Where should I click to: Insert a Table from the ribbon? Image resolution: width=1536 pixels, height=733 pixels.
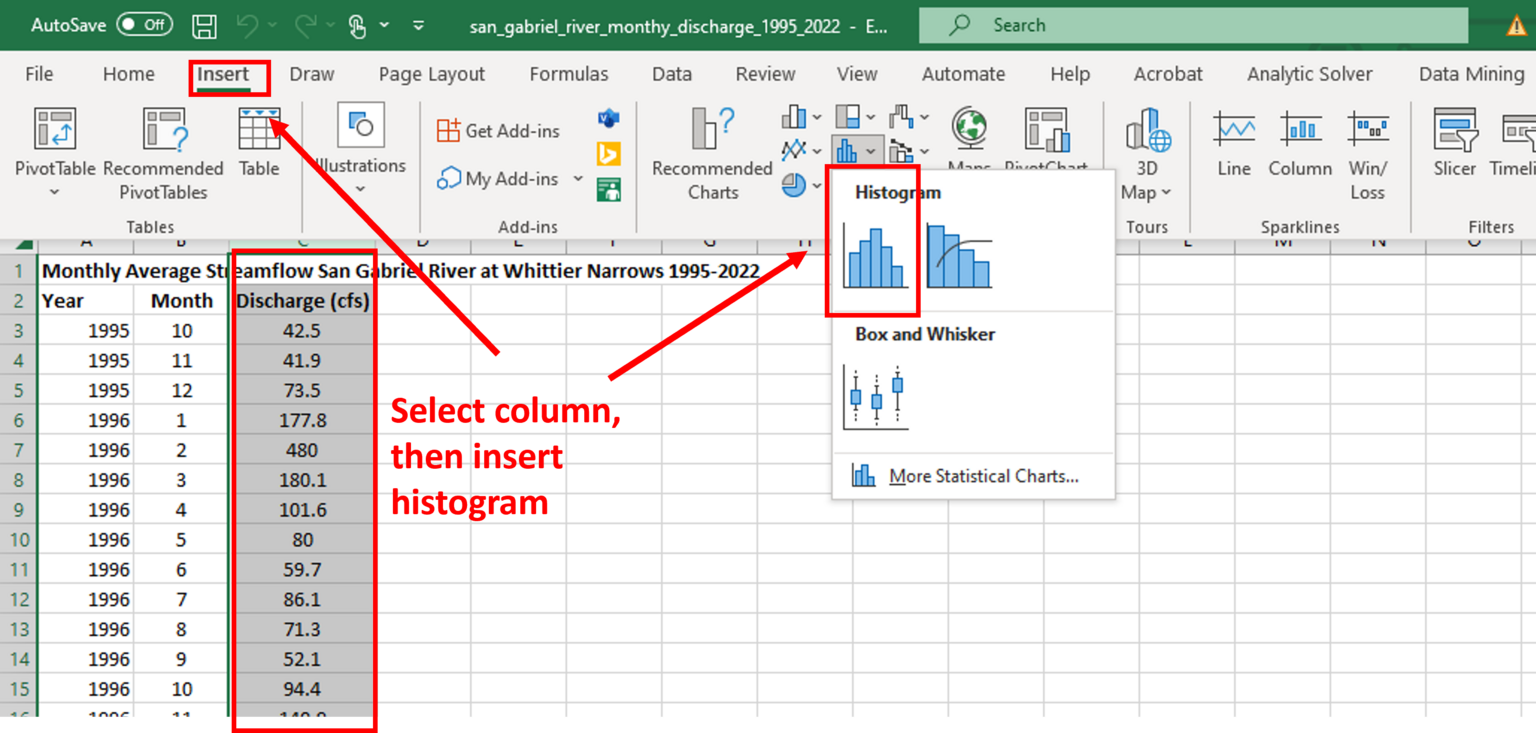tap(259, 143)
